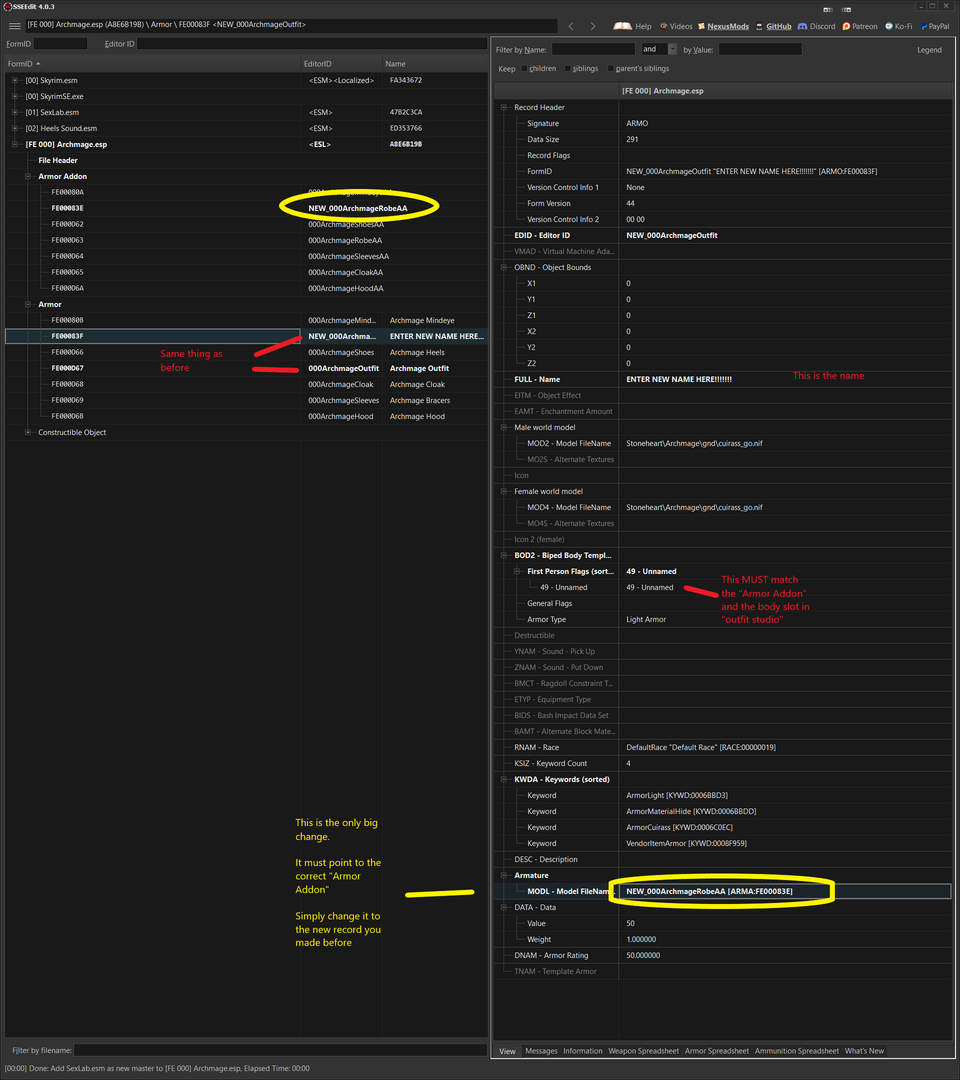
Task: Collapse the DATA - Data section
Action: pos(503,907)
